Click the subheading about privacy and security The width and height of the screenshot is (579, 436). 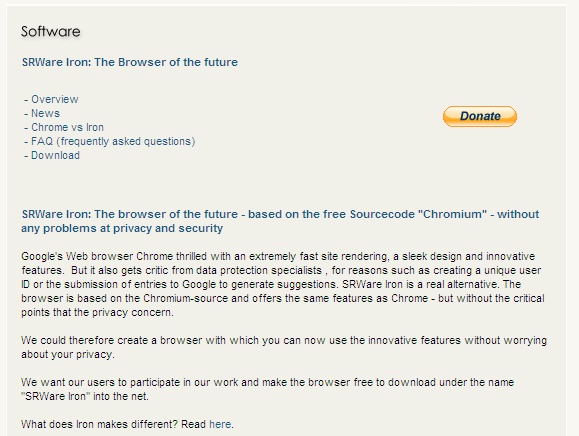(280, 221)
